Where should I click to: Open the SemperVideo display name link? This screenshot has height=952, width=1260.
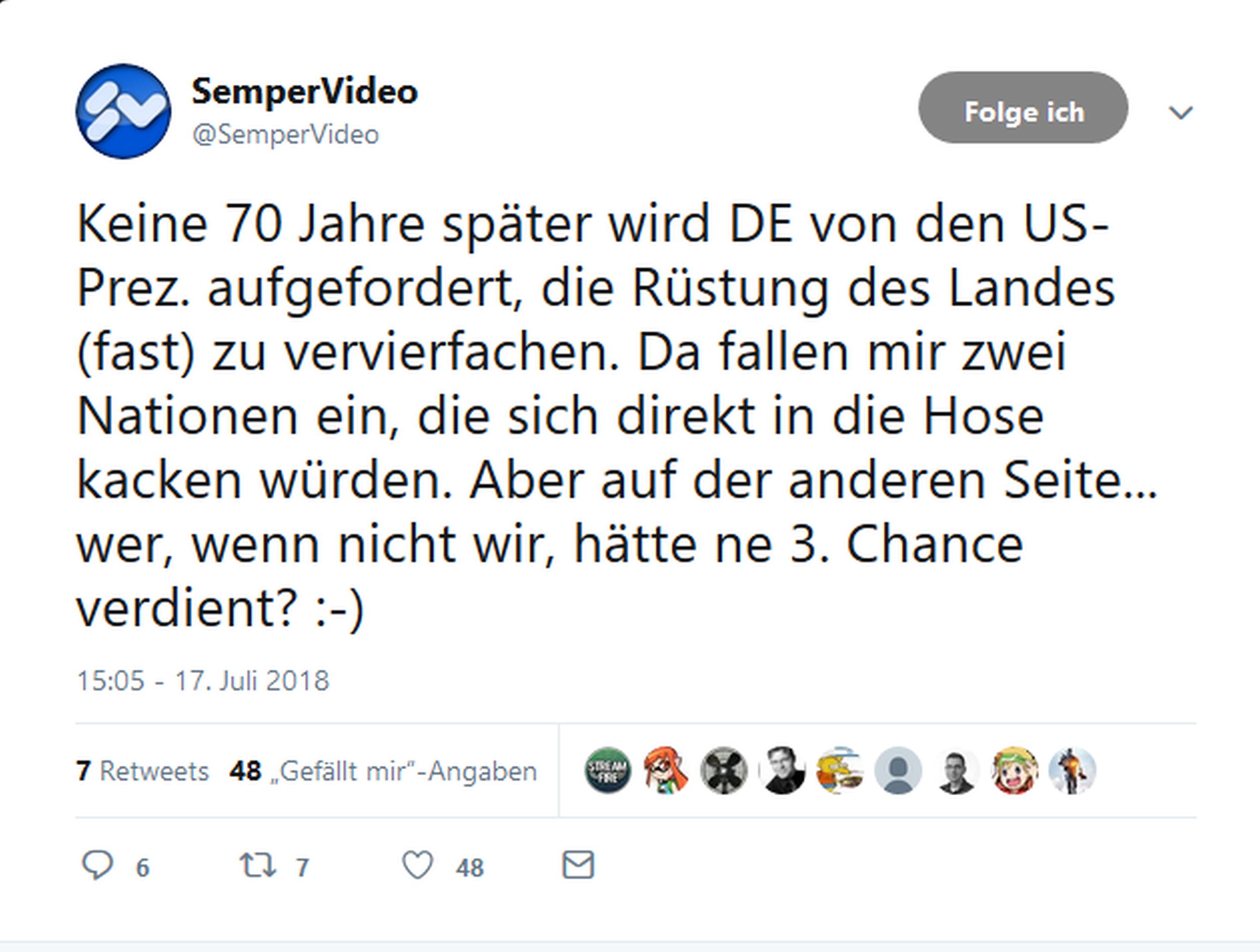(305, 91)
